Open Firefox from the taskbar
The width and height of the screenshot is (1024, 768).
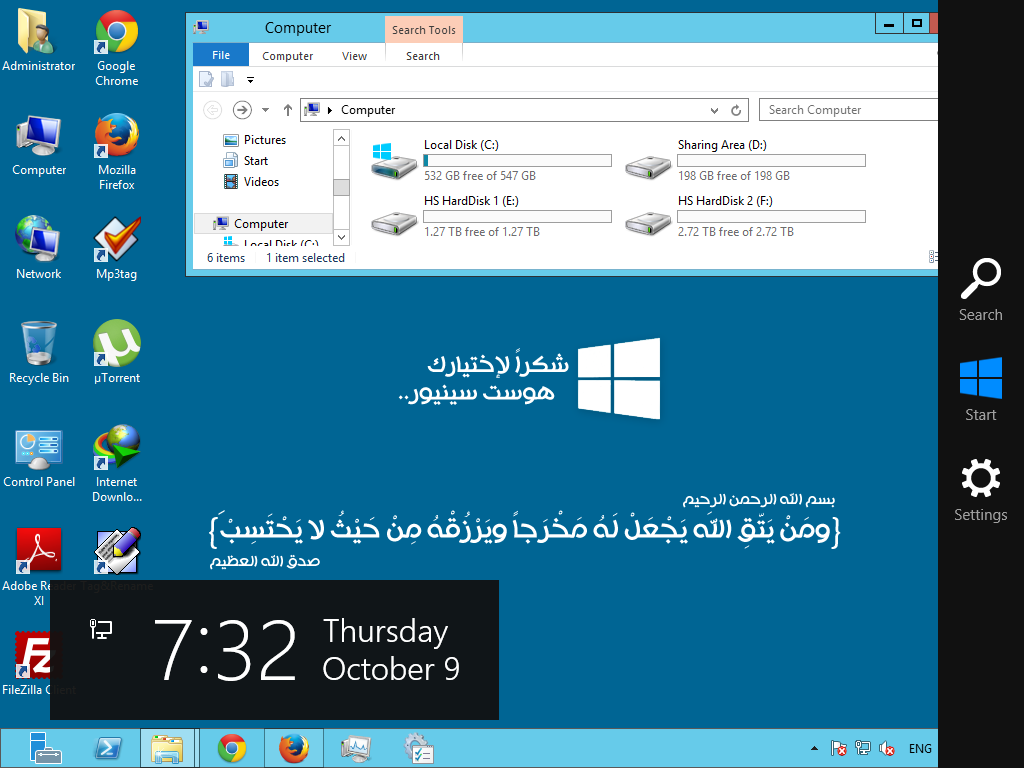tap(294, 748)
